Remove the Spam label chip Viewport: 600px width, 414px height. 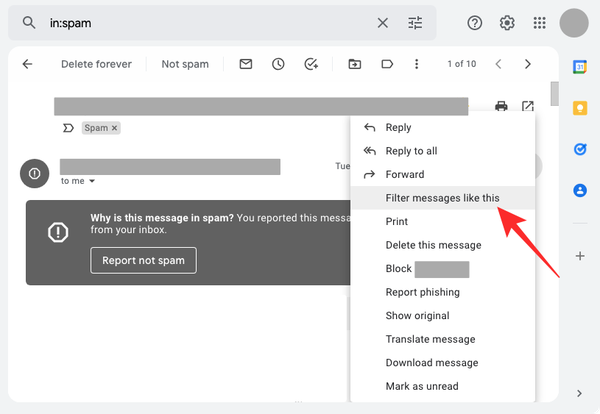click(x=114, y=128)
